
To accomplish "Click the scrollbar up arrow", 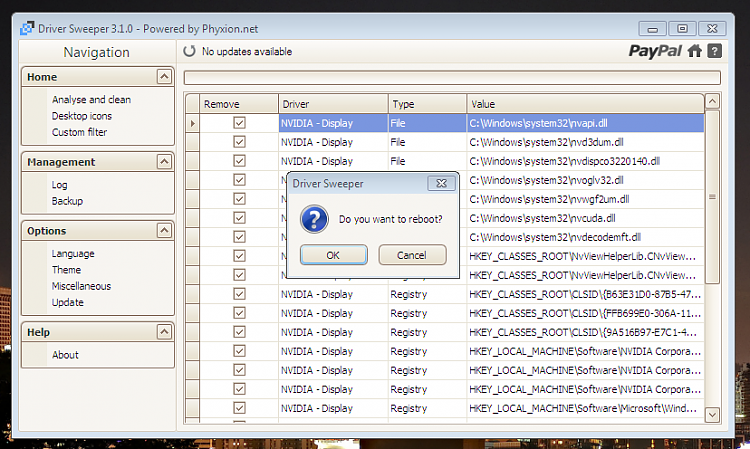I will point(712,101).
